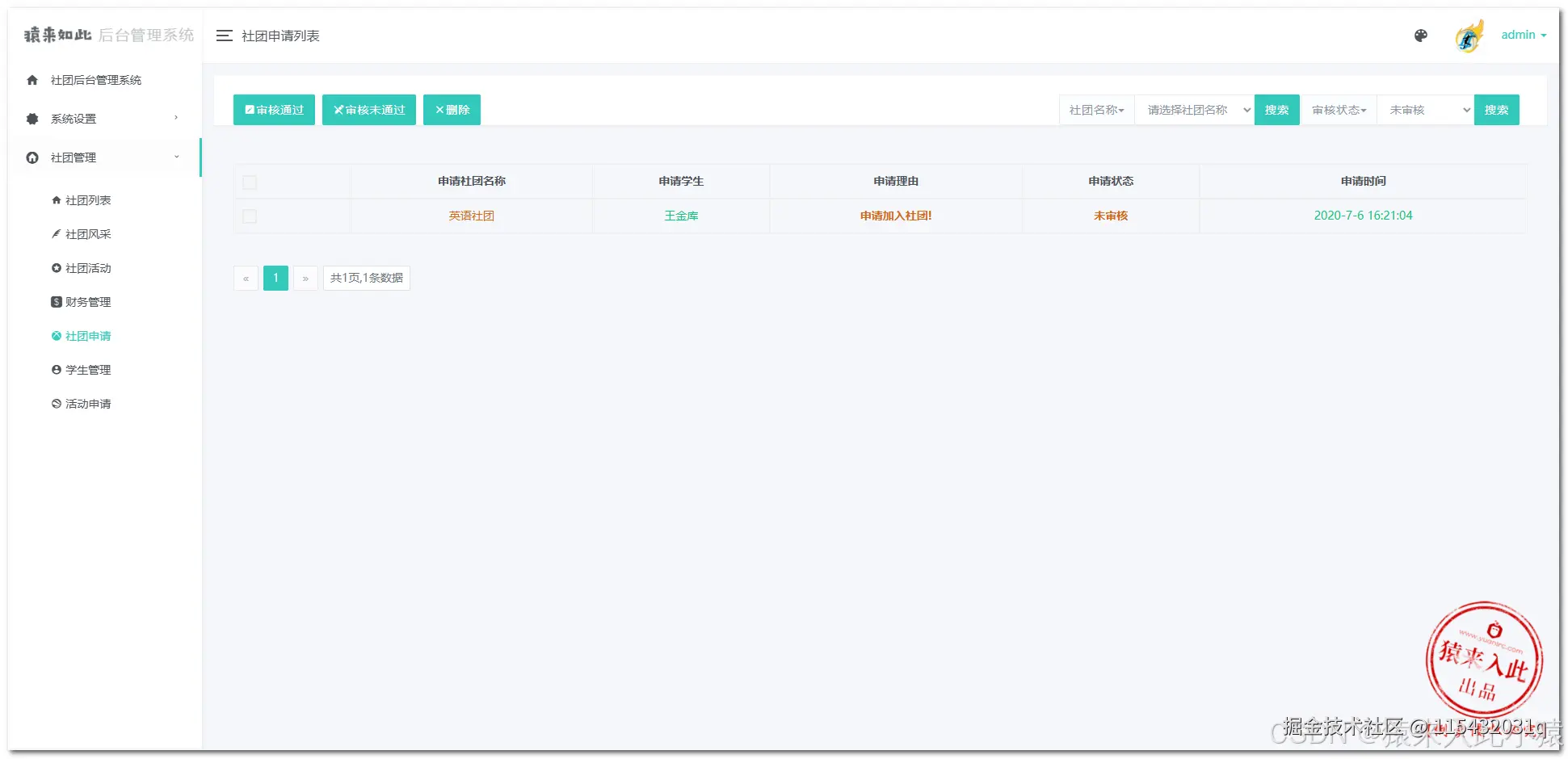Search by 社团名称 with 搜索 button
This screenshot has height=759, width=1568.
coord(1276,110)
